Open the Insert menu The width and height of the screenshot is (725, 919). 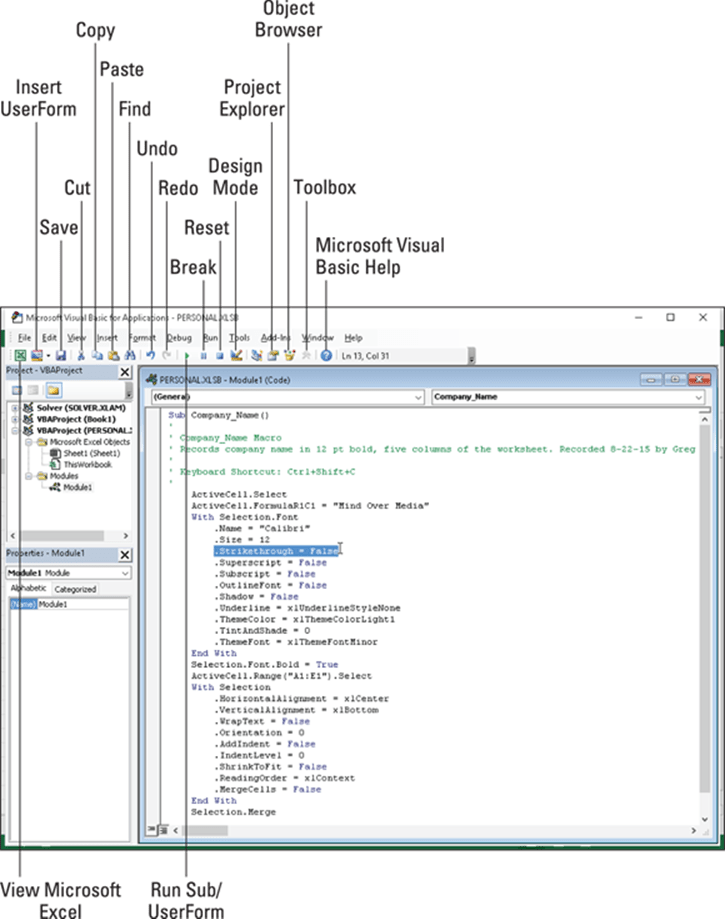point(107,338)
